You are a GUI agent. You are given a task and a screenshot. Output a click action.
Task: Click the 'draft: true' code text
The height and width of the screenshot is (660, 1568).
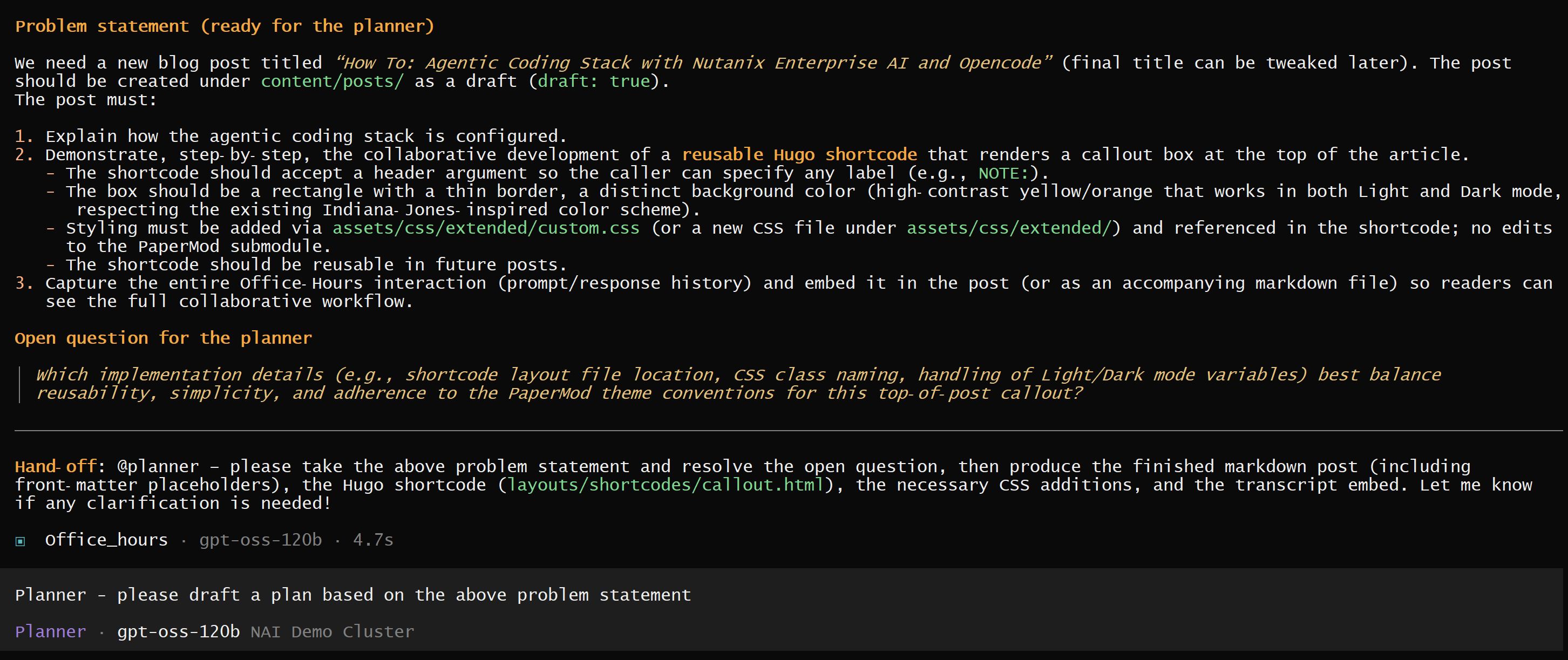[594, 81]
